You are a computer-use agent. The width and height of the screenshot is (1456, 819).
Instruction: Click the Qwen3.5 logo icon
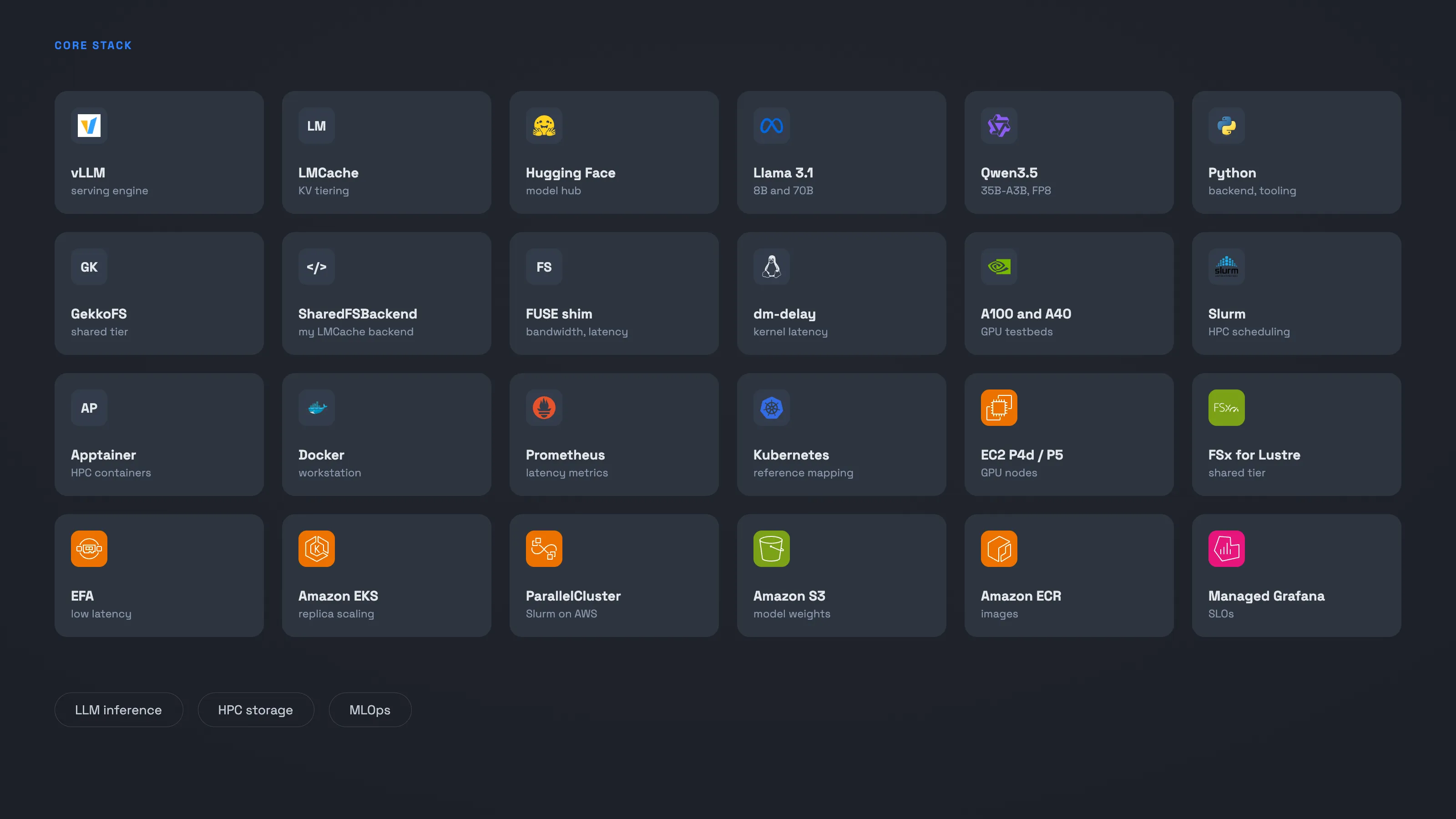999,126
